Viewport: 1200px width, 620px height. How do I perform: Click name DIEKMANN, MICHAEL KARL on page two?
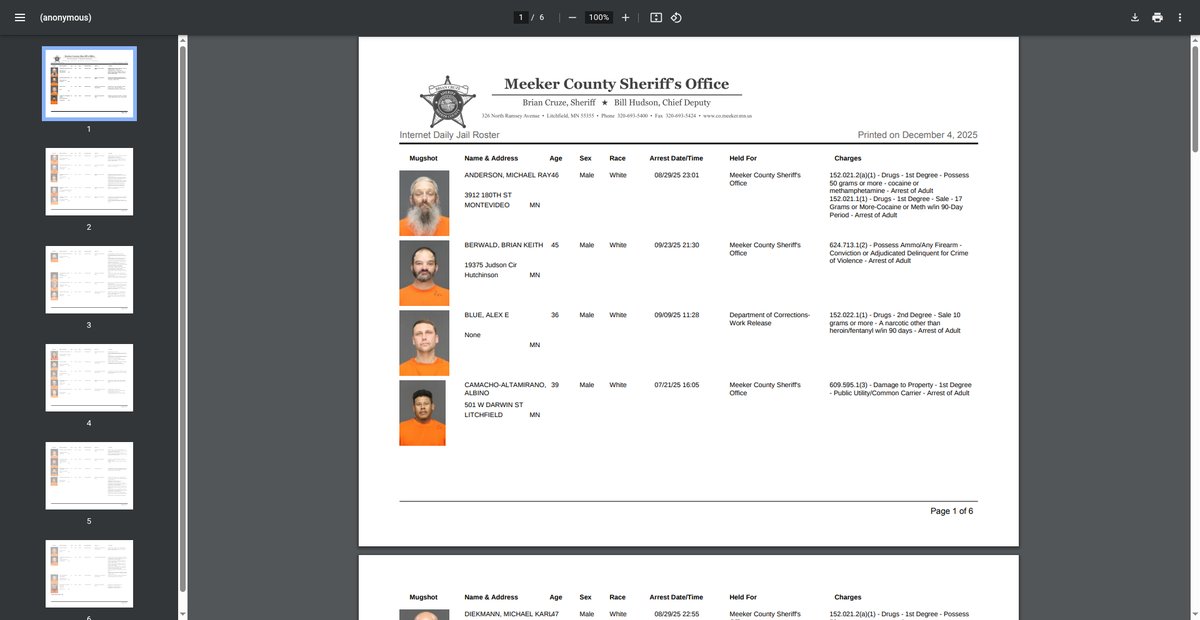tap(507, 614)
